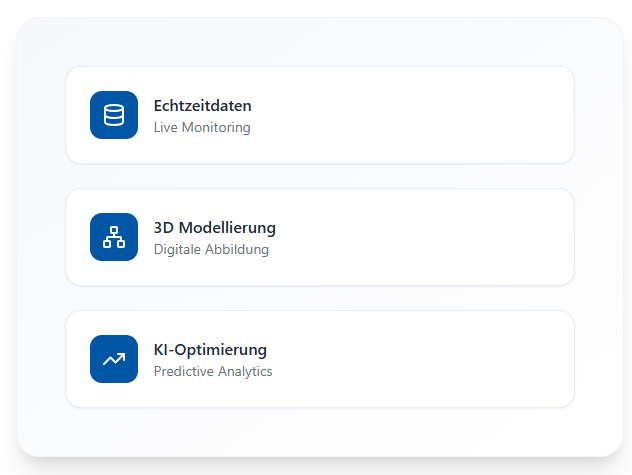Select the Echtzeitdaten title text

[x=202, y=105]
